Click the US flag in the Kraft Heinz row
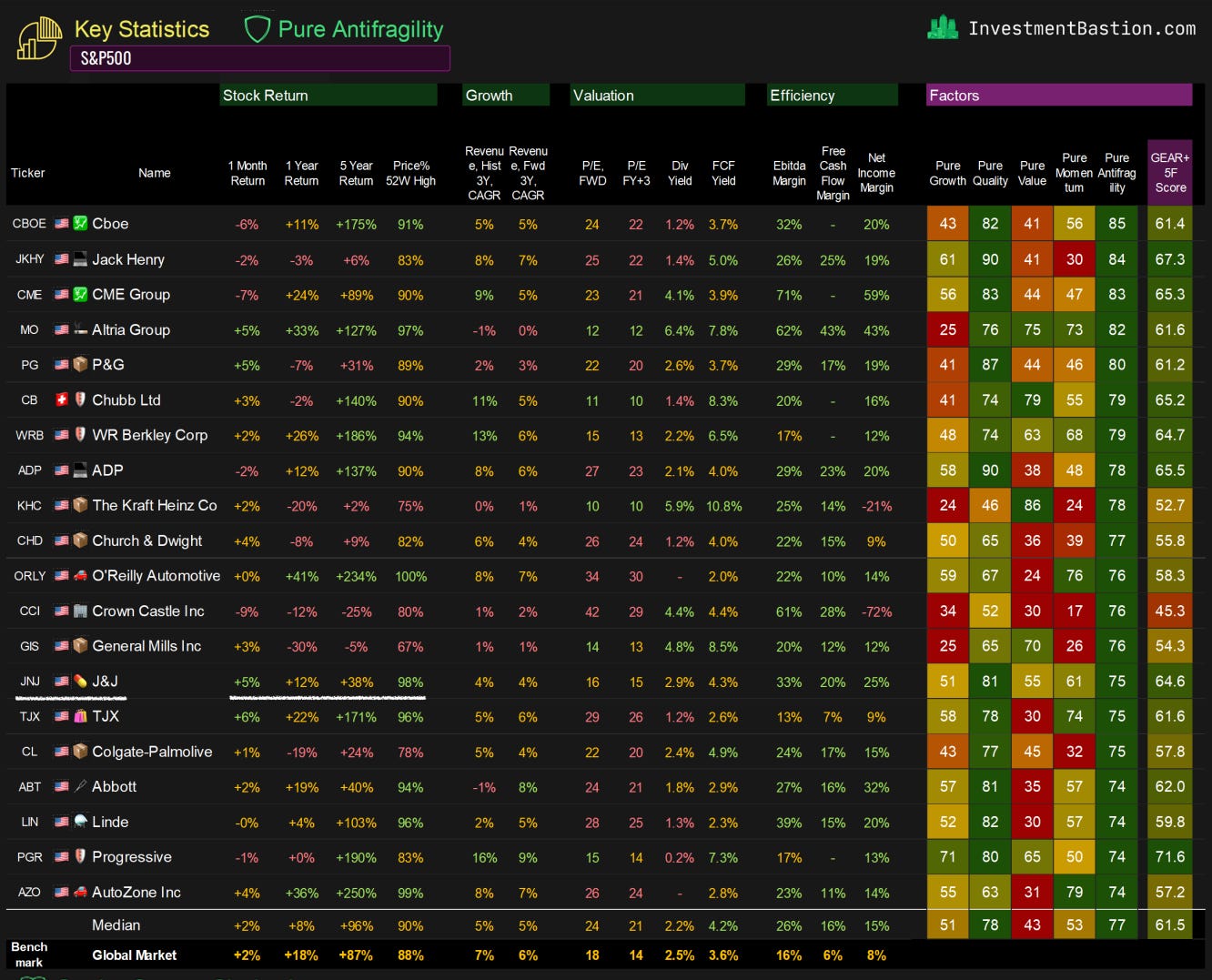The height and width of the screenshot is (980, 1212). point(61,506)
